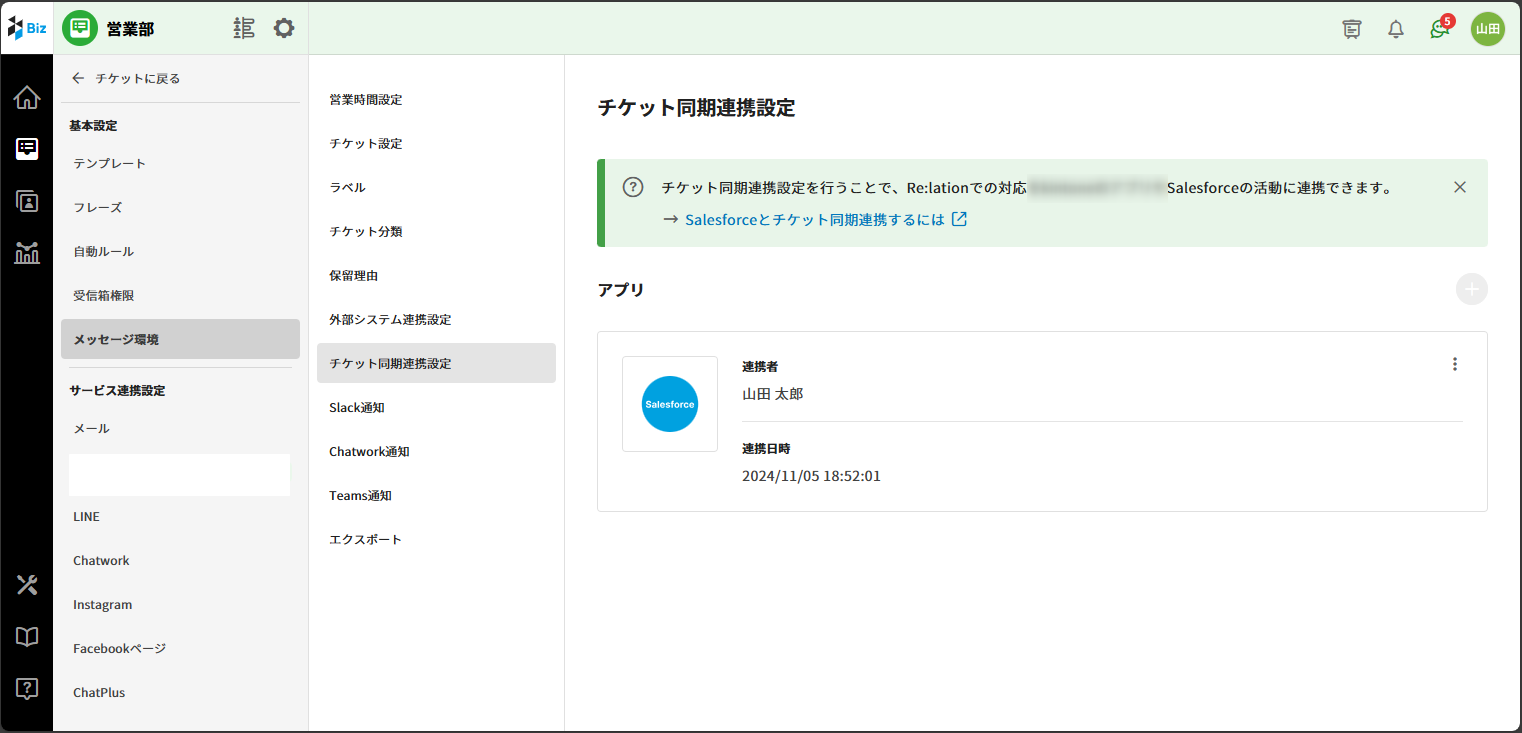Open chat icon with red 5 badge
1522x733 pixels.
click(1440, 29)
